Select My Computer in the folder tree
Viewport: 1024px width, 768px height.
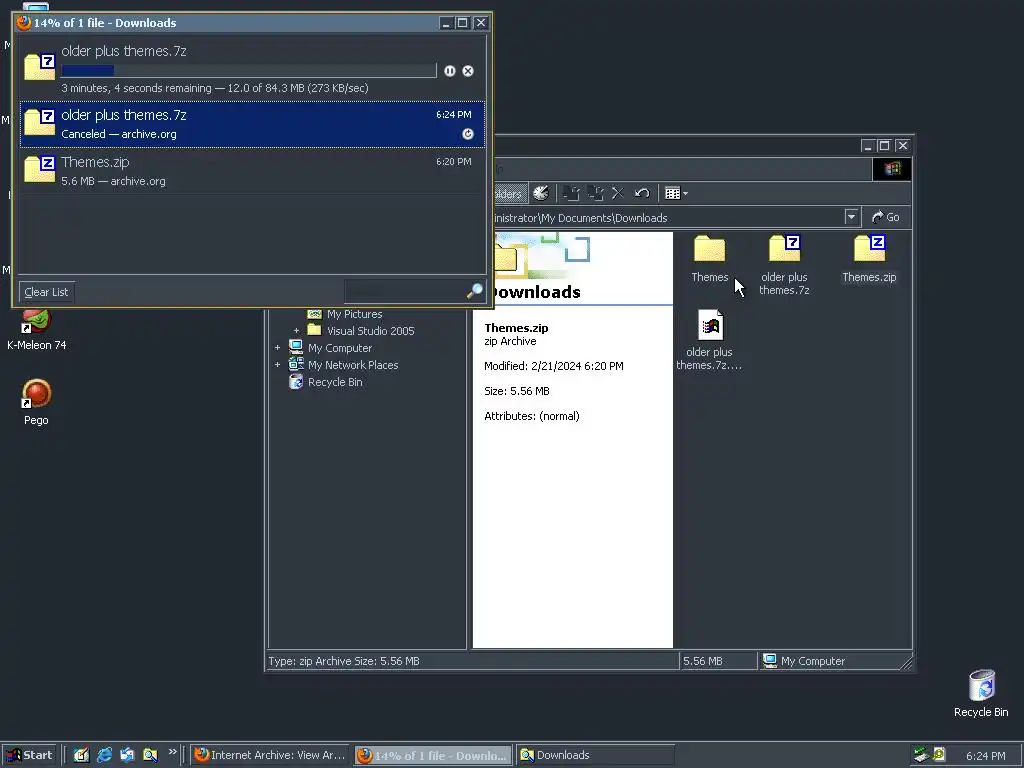340,348
